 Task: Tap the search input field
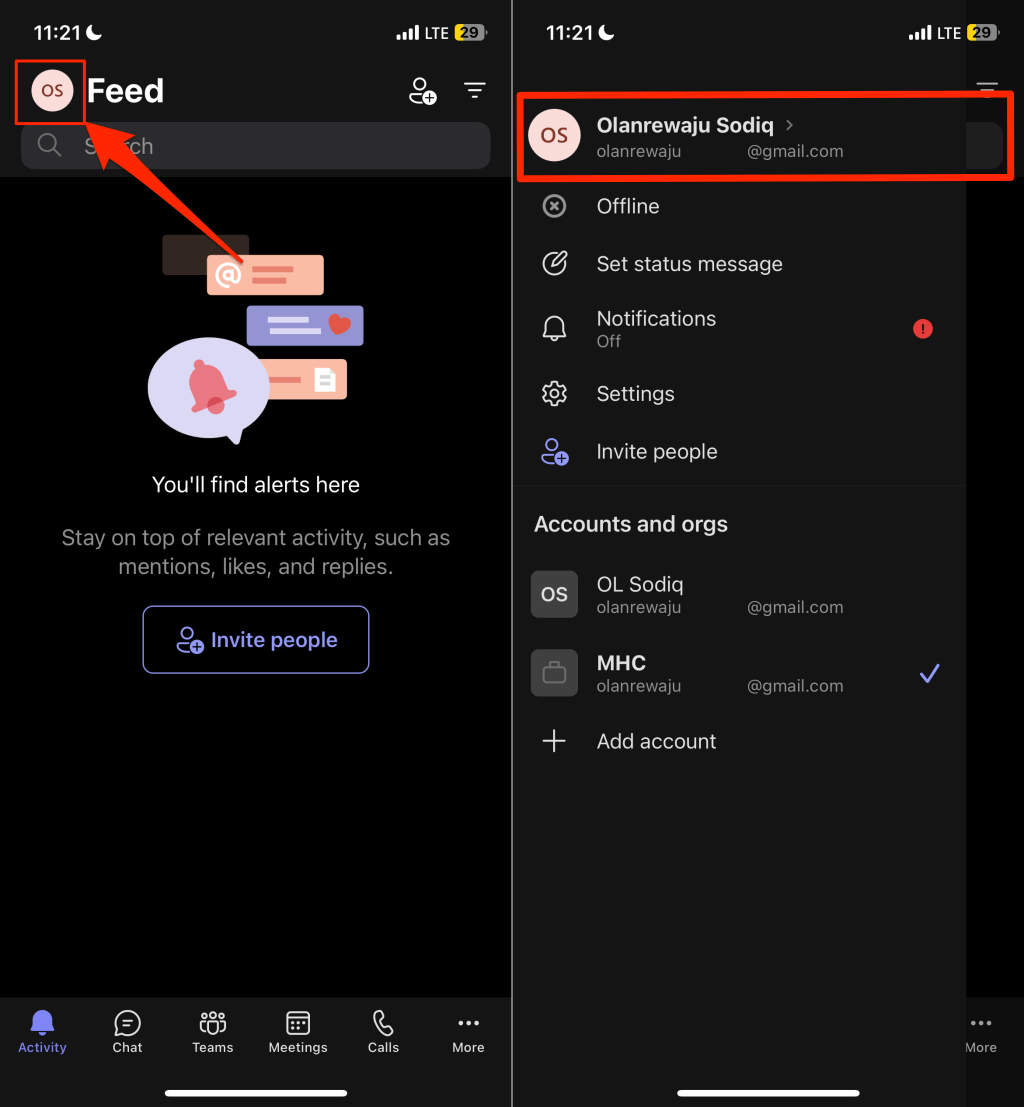255,146
